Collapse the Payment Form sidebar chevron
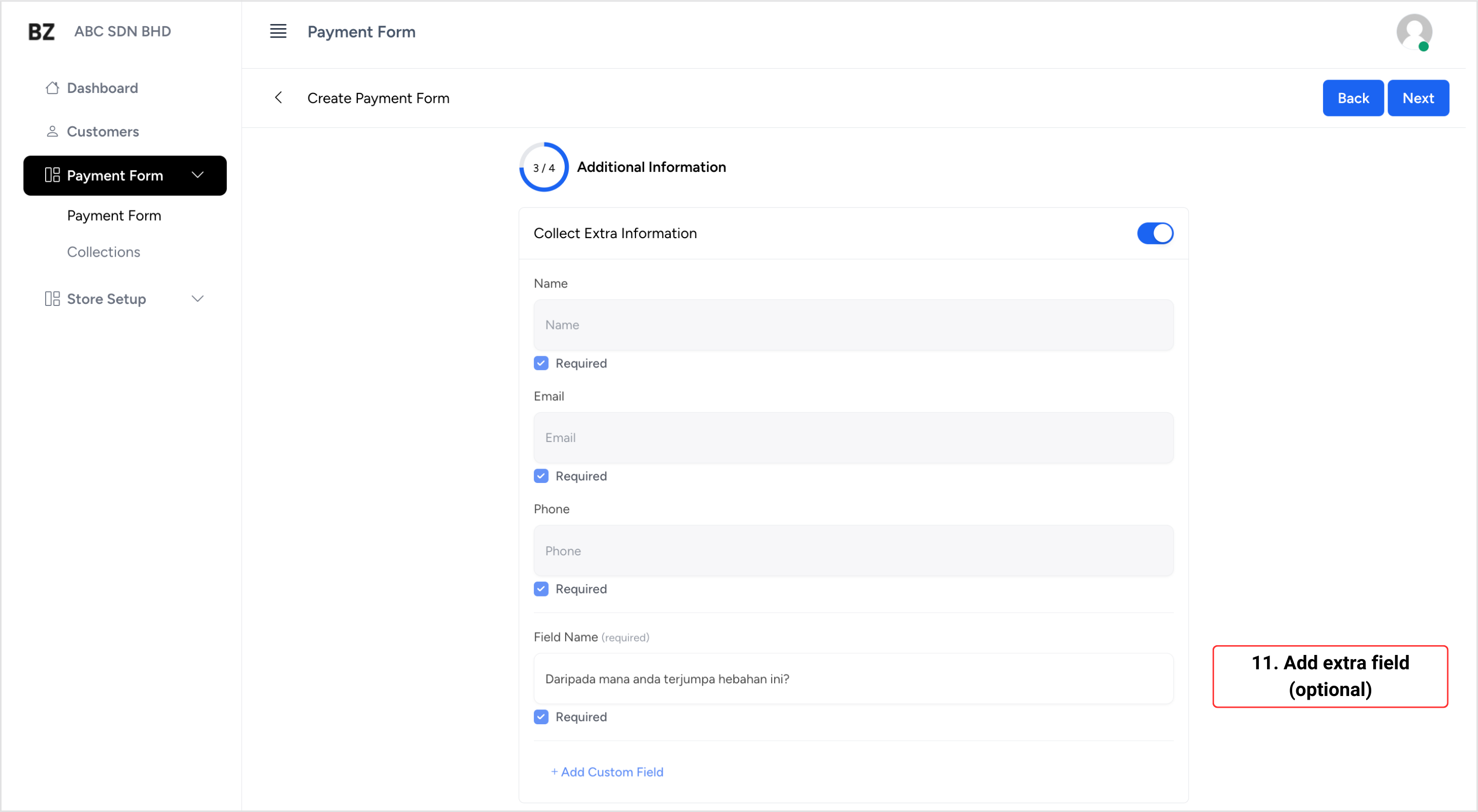The height and width of the screenshot is (812, 1478). coord(197,175)
